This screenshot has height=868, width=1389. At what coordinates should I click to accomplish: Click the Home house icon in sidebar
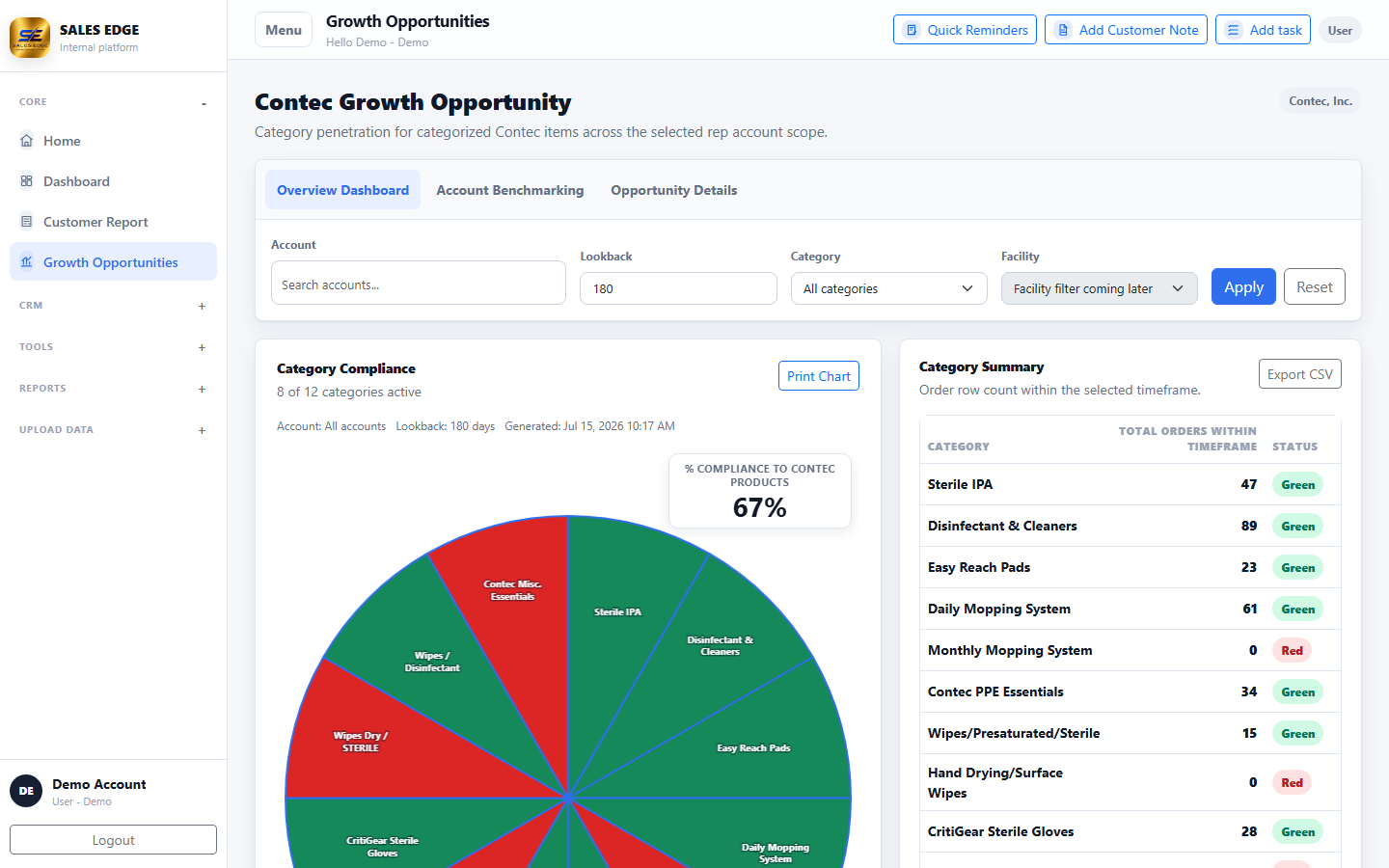pos(26,141)
